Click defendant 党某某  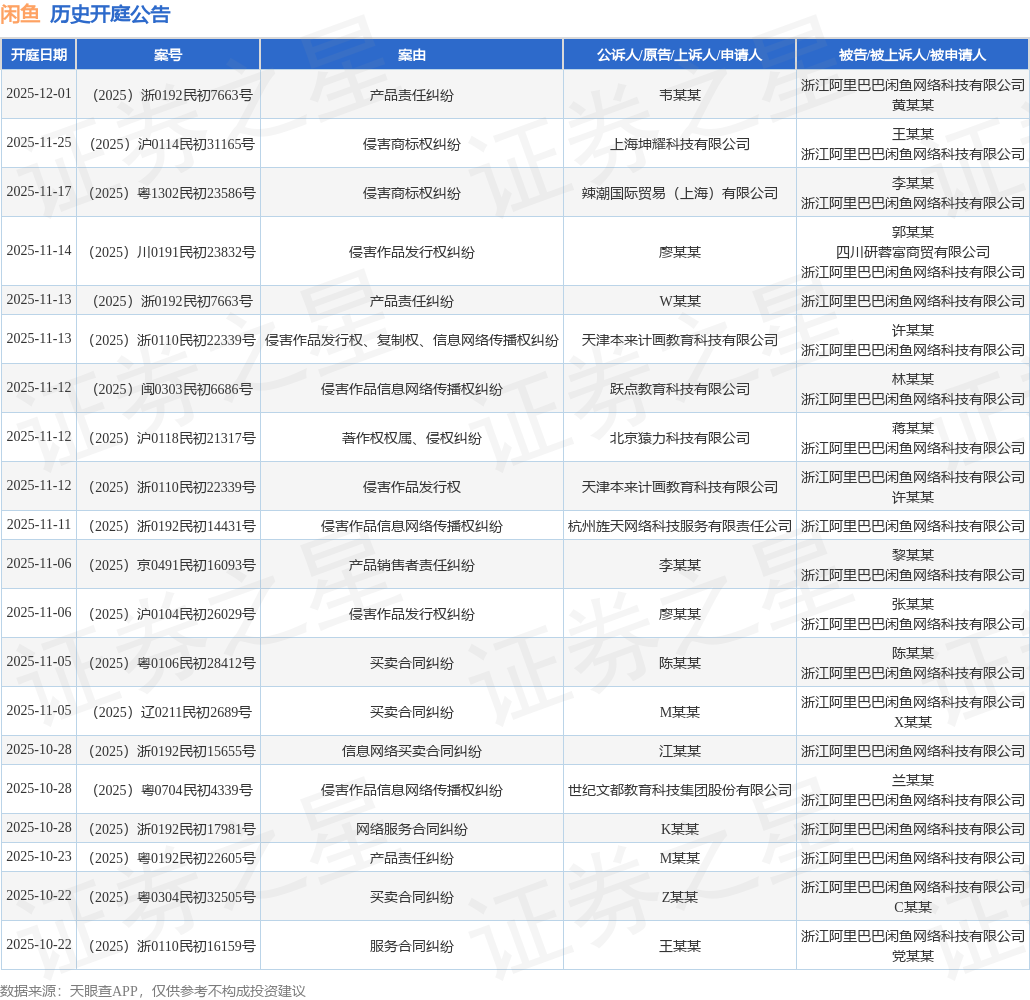912,956
